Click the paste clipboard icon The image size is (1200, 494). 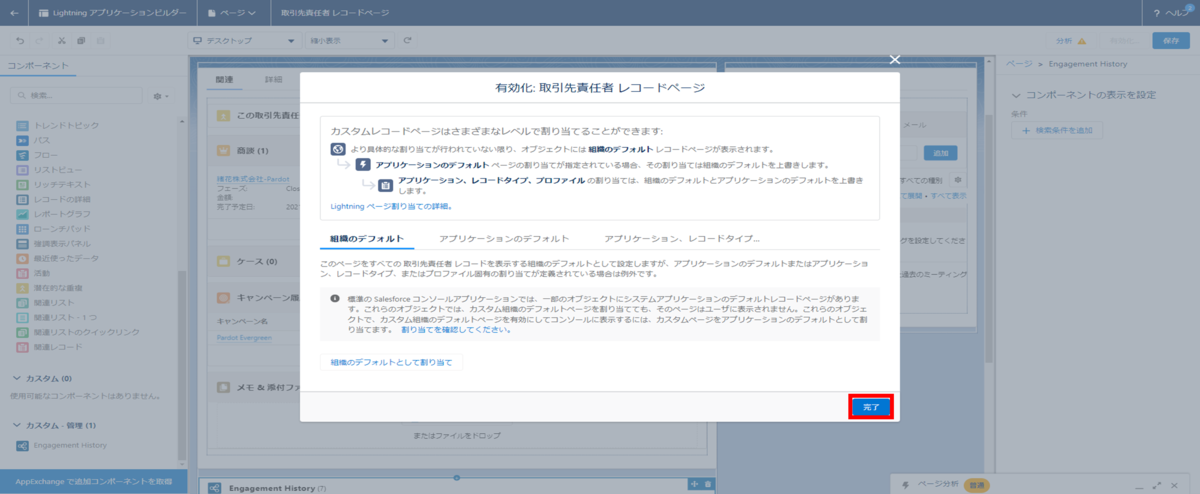(100, 40)
